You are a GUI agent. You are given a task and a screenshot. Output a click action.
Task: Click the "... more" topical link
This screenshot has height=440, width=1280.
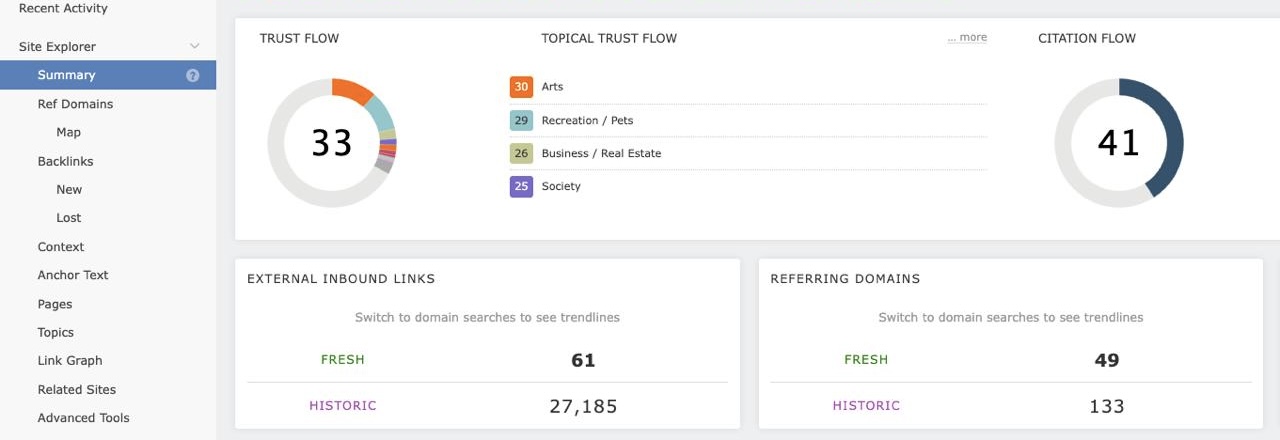(x=967, y=38)
